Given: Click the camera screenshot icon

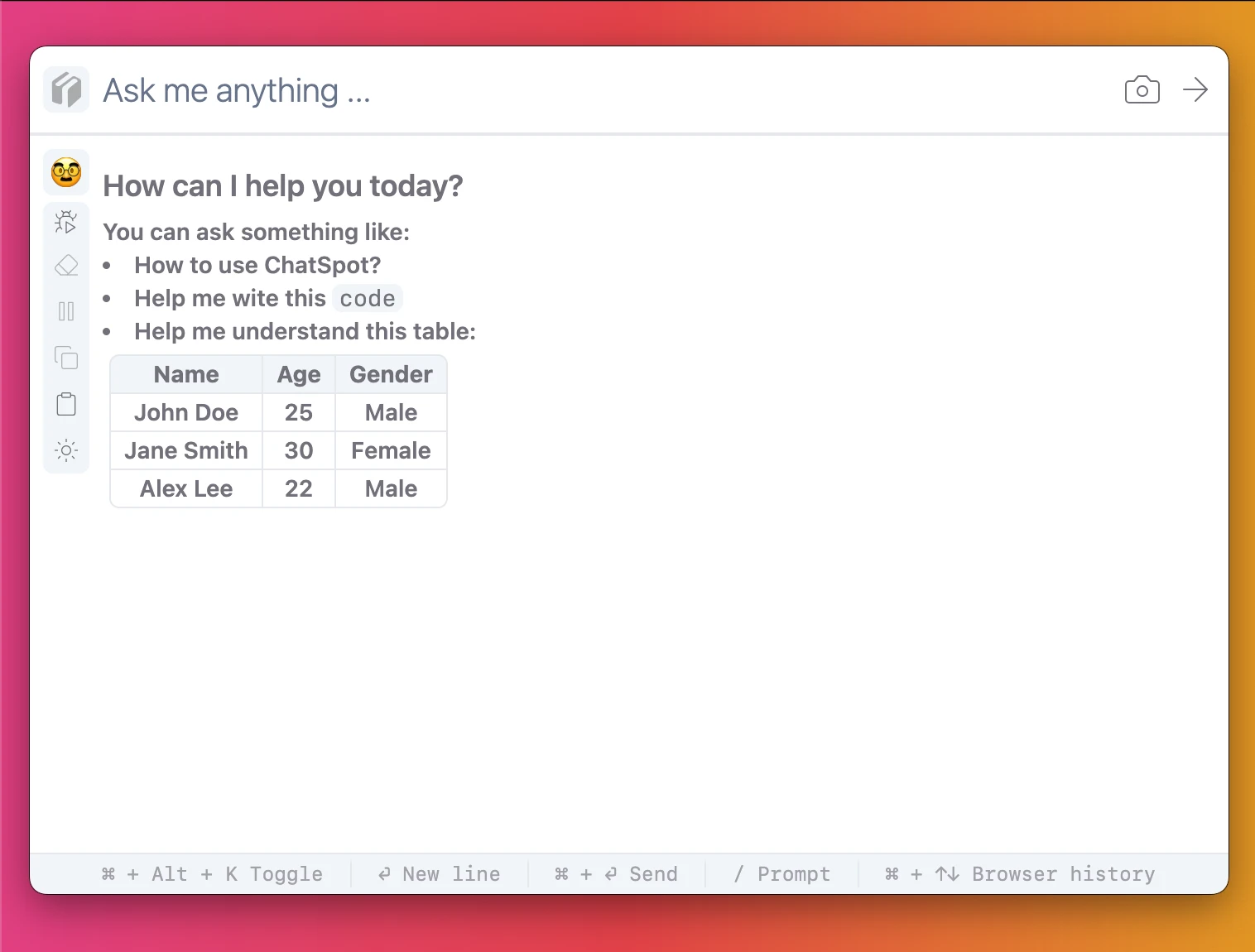Looking at the screenshot, I should coord(1142,89).
